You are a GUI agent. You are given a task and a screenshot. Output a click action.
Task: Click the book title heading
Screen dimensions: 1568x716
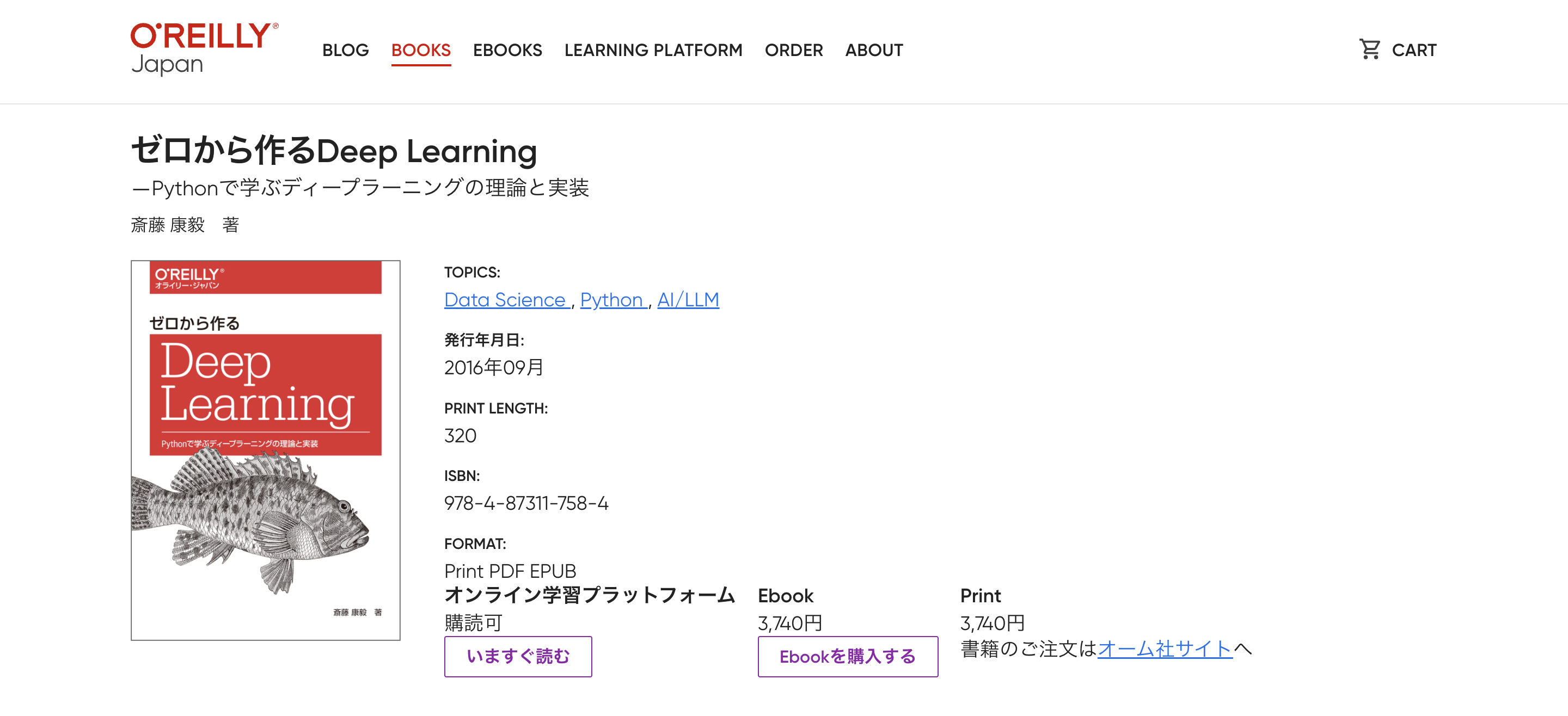tap(334, 150)
